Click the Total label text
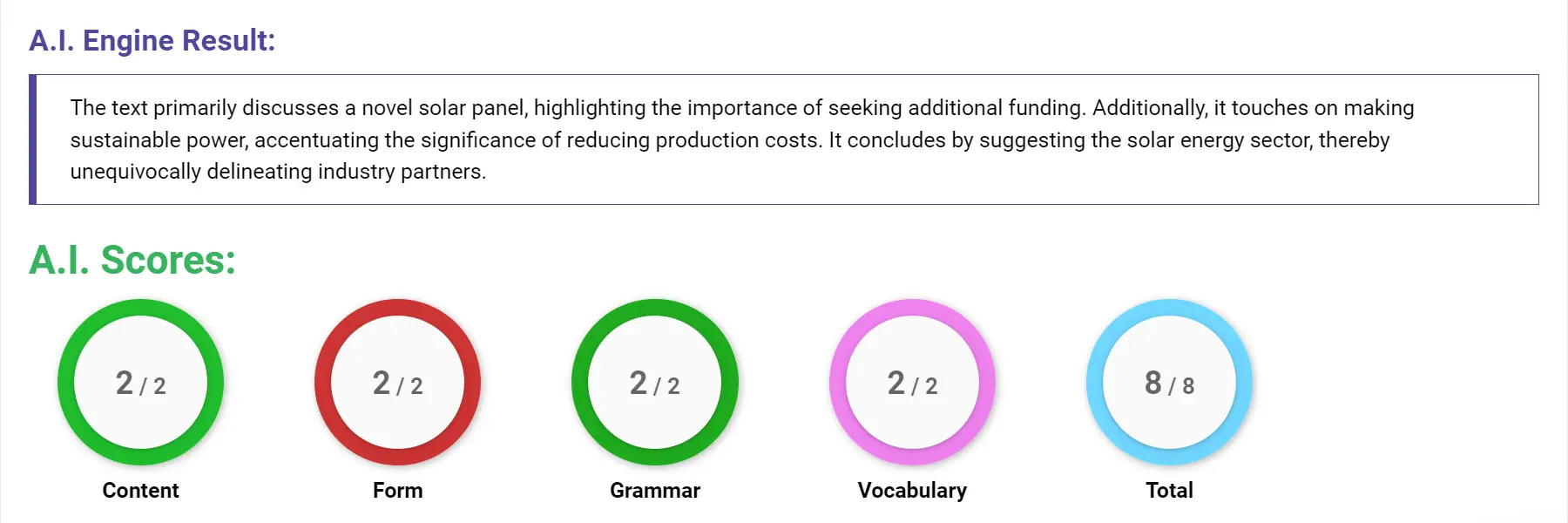This screenshot has width=1568, height=523. click(1169, 490)
